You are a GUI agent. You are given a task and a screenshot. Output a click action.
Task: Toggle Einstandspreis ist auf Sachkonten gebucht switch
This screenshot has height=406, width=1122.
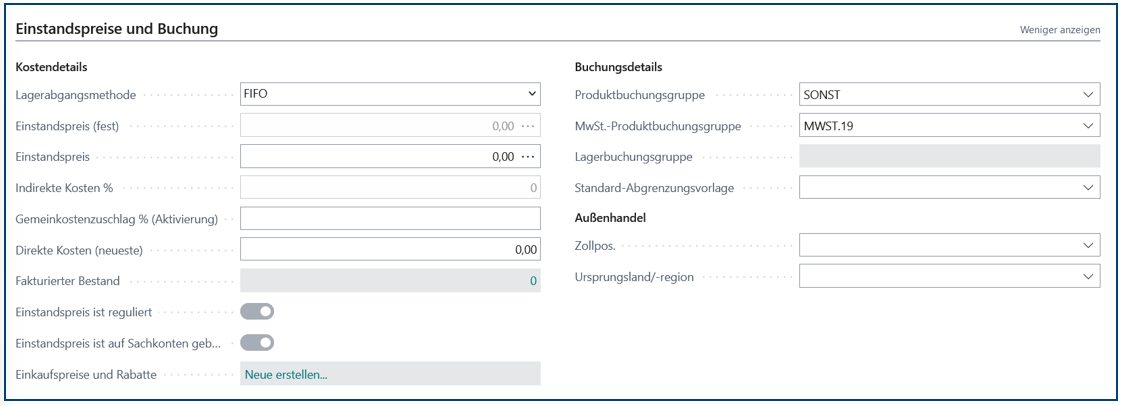click(x=257, y=343)
